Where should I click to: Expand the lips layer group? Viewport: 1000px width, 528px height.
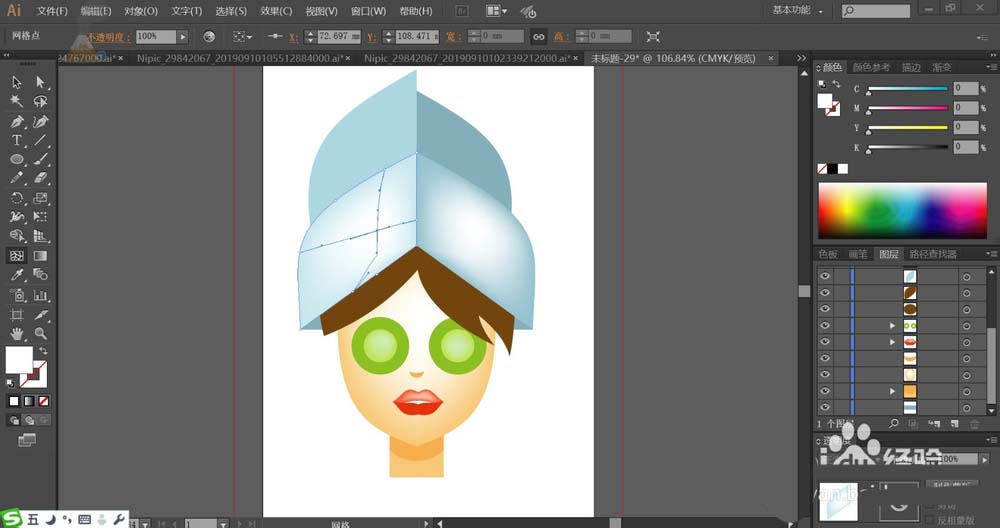(x=892, y=342)
